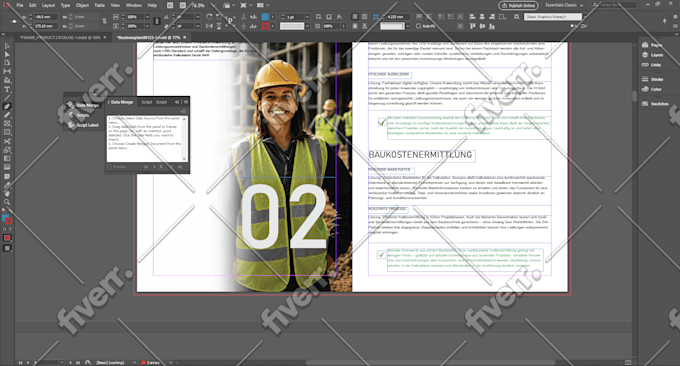The height and width of the screenshot is (366, 680).
Task: Open the Object menu
Action: (82, 5)
